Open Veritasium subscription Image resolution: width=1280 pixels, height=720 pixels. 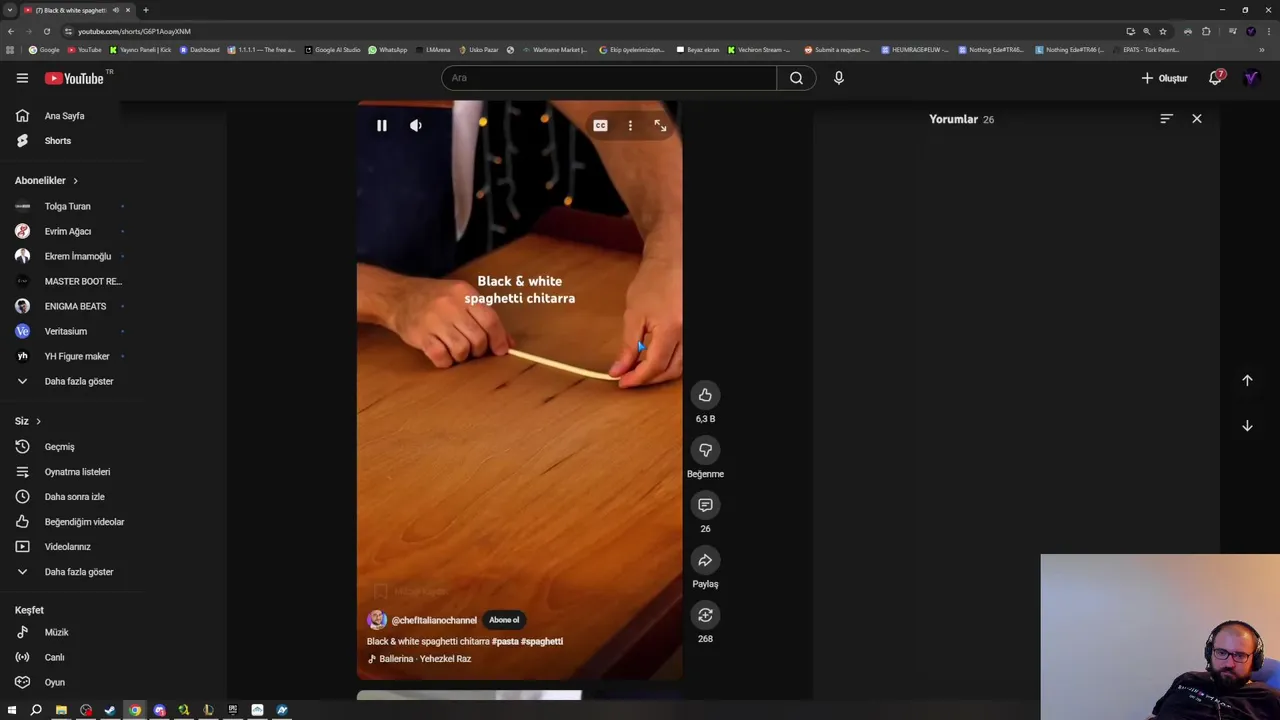pyautogui.click(x=68, y=331)
